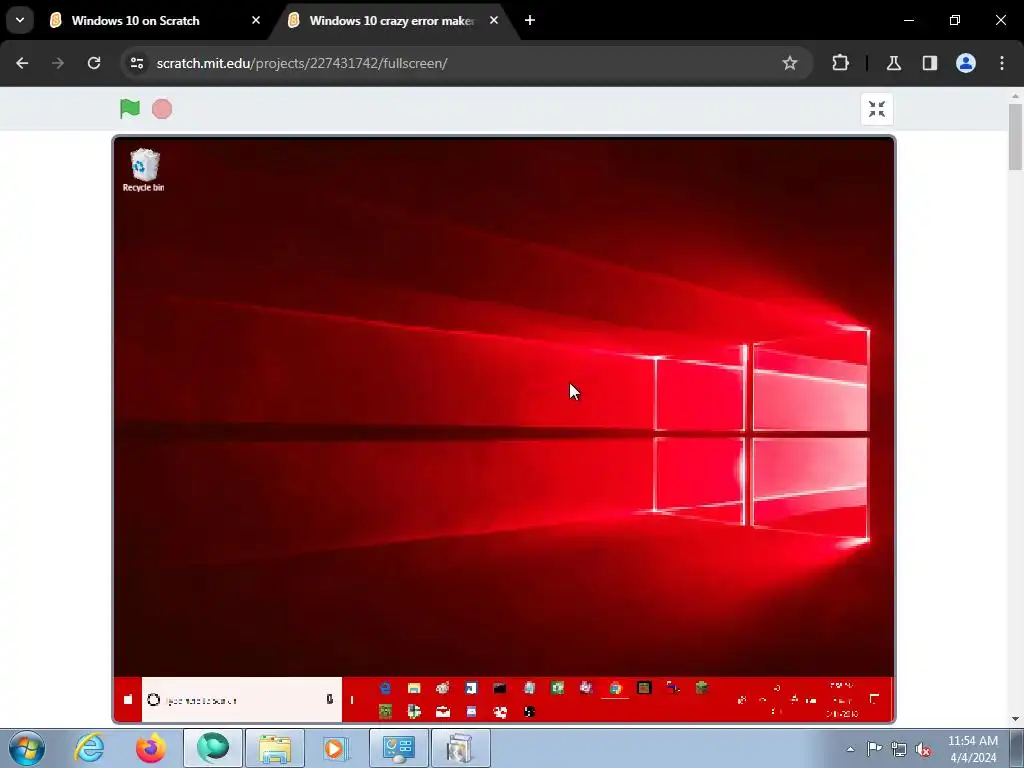Image resolution: width=1024 pixels, height=768 pixels.
Task: Launch Firefox from Windows taskbar
Action: tap(151, 748)
